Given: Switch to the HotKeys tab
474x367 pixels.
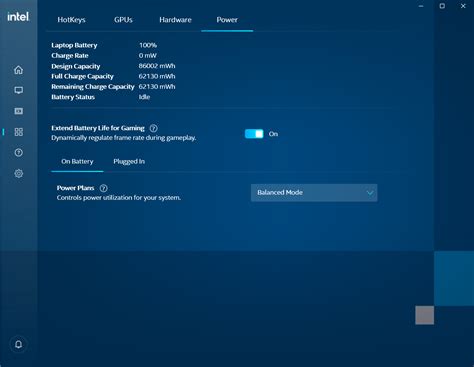Looking at the screenshot, I should point(71,20).
